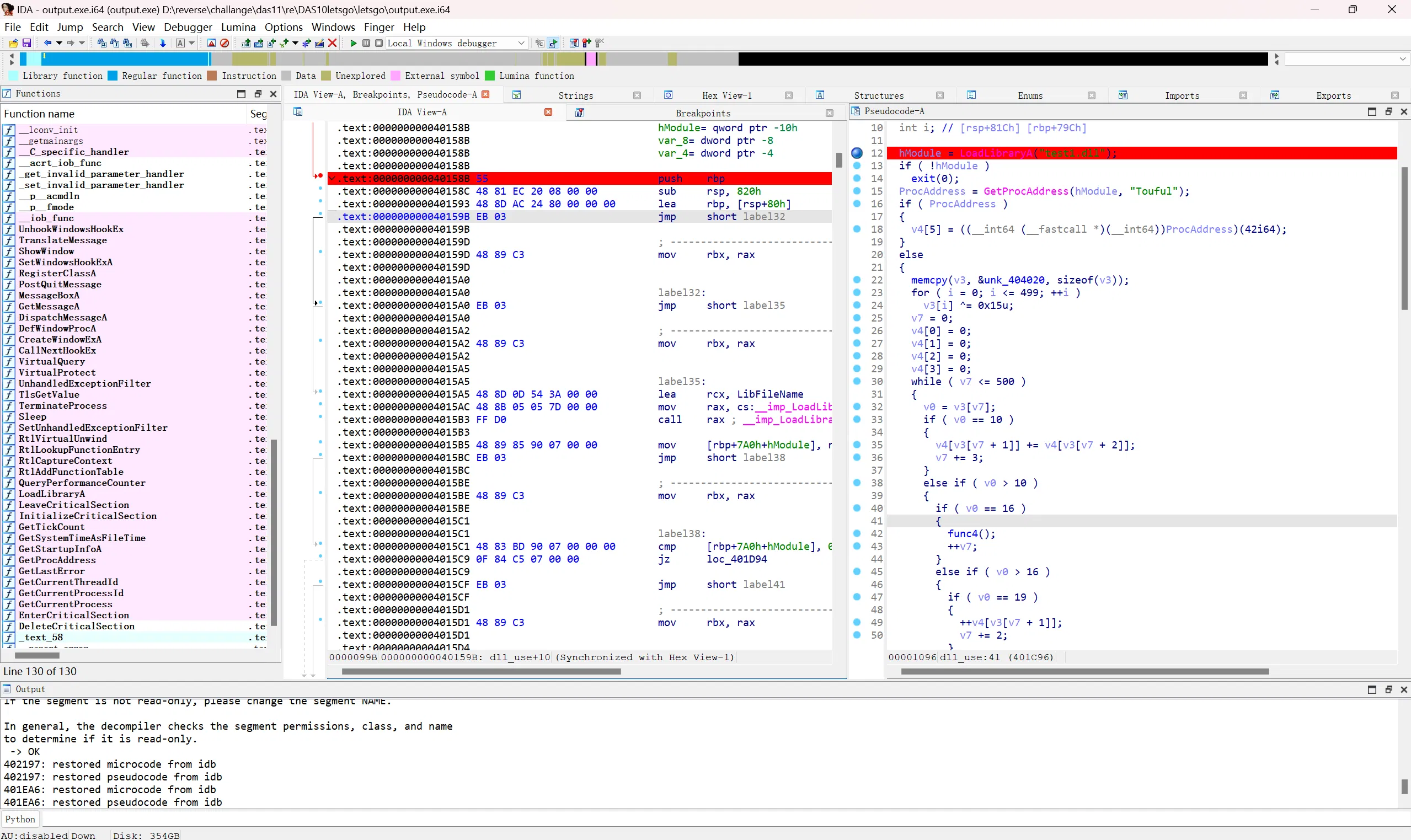Click the green-plus A toolbar icon
This screenshot has height=840, width=1411.
[x=272, y=43]
